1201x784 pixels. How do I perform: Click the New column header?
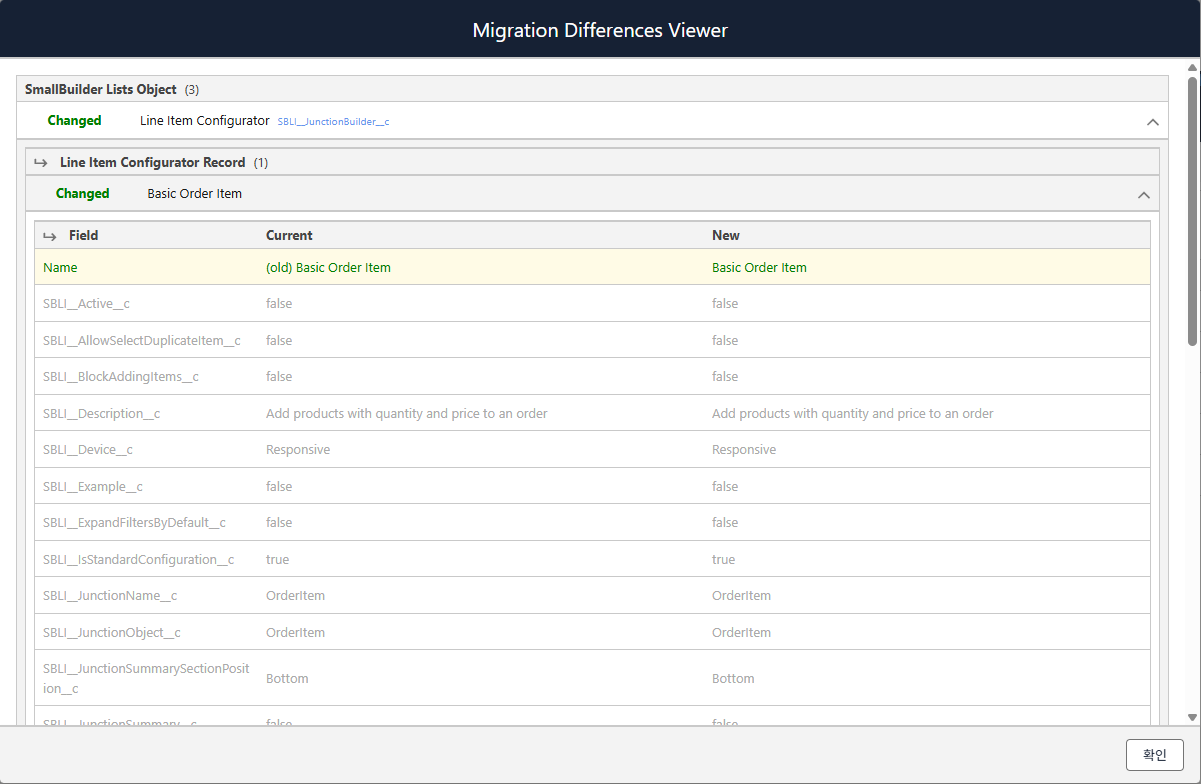pyautogui.click(x=725, y=236)
